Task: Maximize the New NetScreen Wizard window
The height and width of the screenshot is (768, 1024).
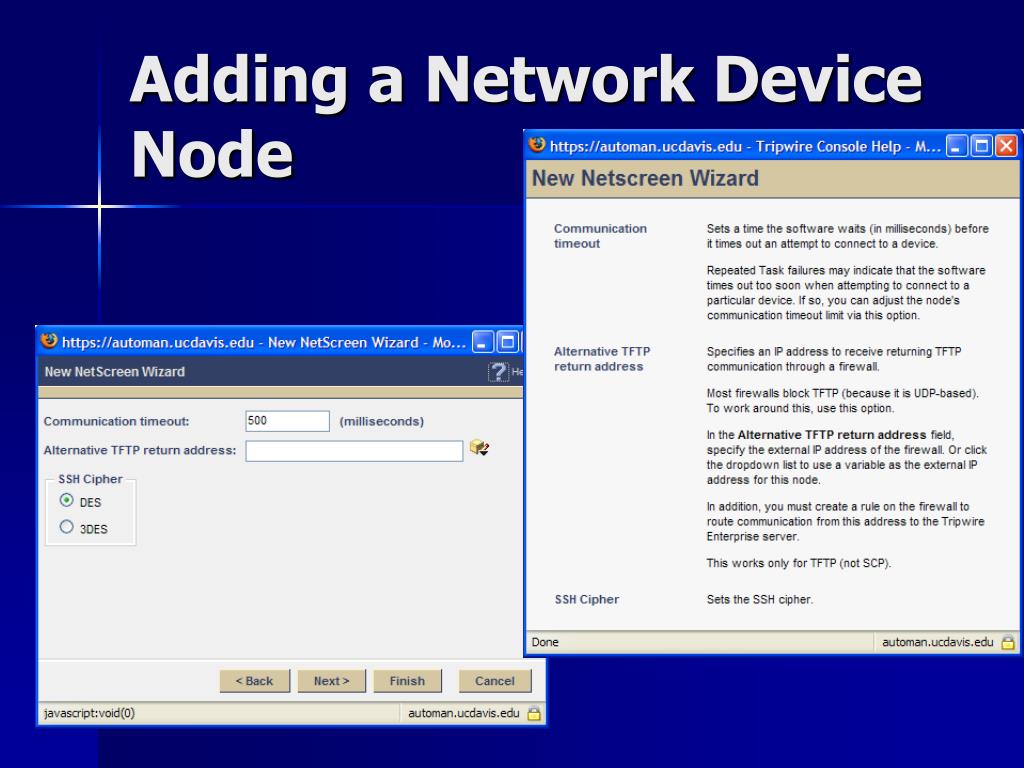Action: pos(507,342)
